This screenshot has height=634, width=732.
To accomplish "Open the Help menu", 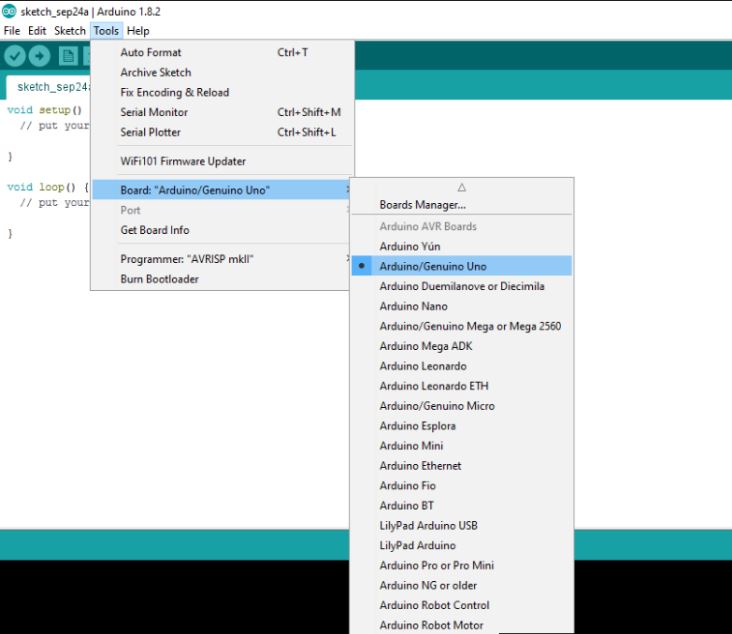I will 138,31.
